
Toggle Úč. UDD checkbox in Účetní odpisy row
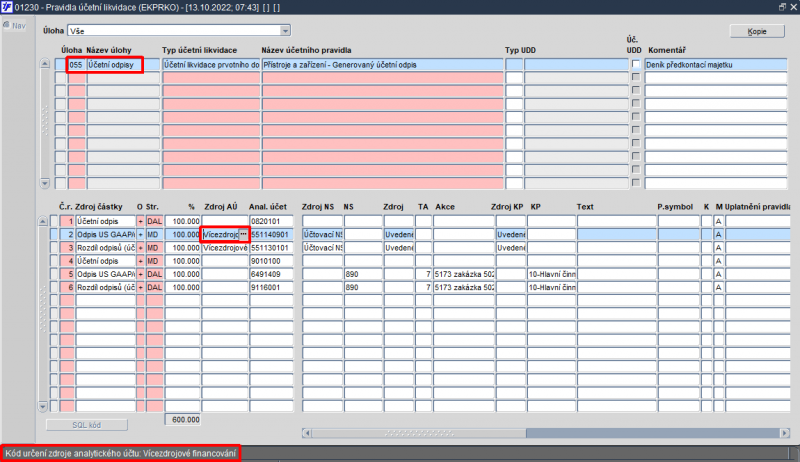click(x=636, y=65)
